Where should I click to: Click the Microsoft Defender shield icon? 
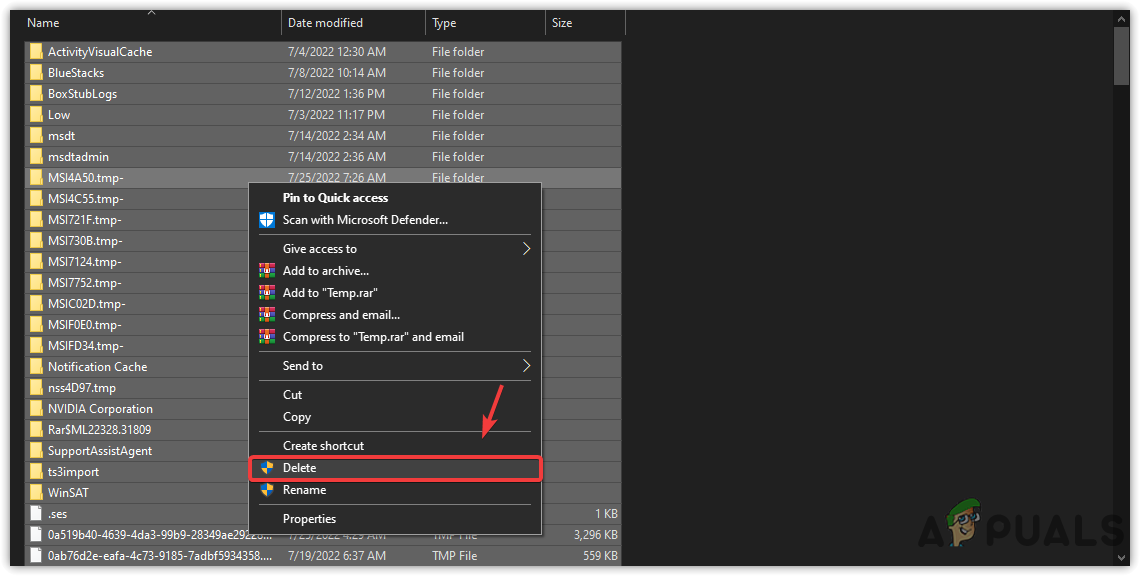tap(267, 220)
